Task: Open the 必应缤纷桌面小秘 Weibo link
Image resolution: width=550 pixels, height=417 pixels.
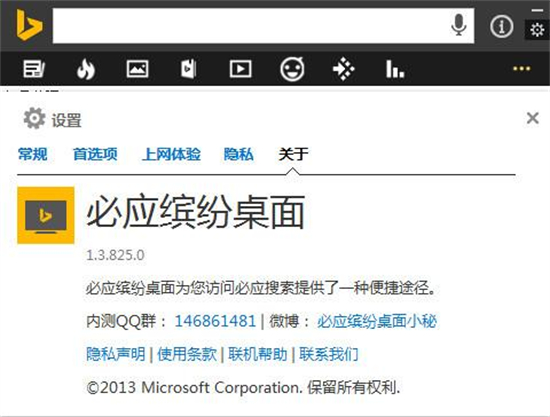Action: [377, 321]
